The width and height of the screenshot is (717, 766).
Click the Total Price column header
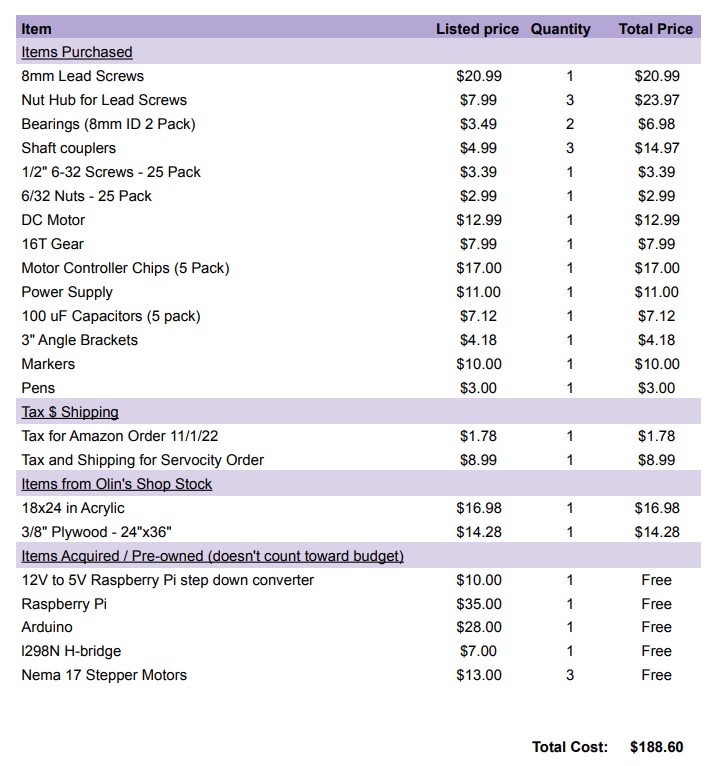655,29
